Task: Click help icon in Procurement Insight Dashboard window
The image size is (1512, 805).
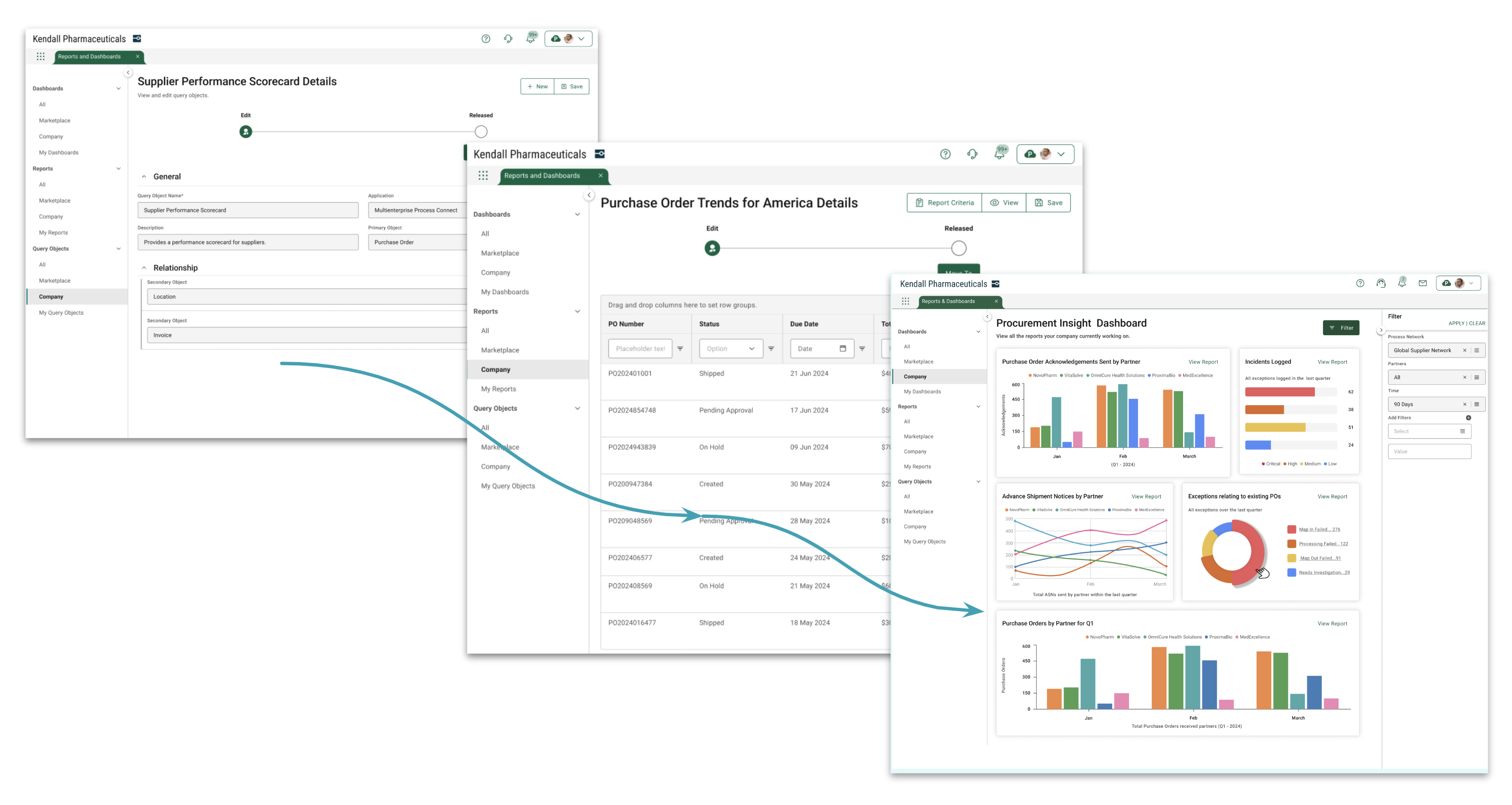Action: (1360, 283)
